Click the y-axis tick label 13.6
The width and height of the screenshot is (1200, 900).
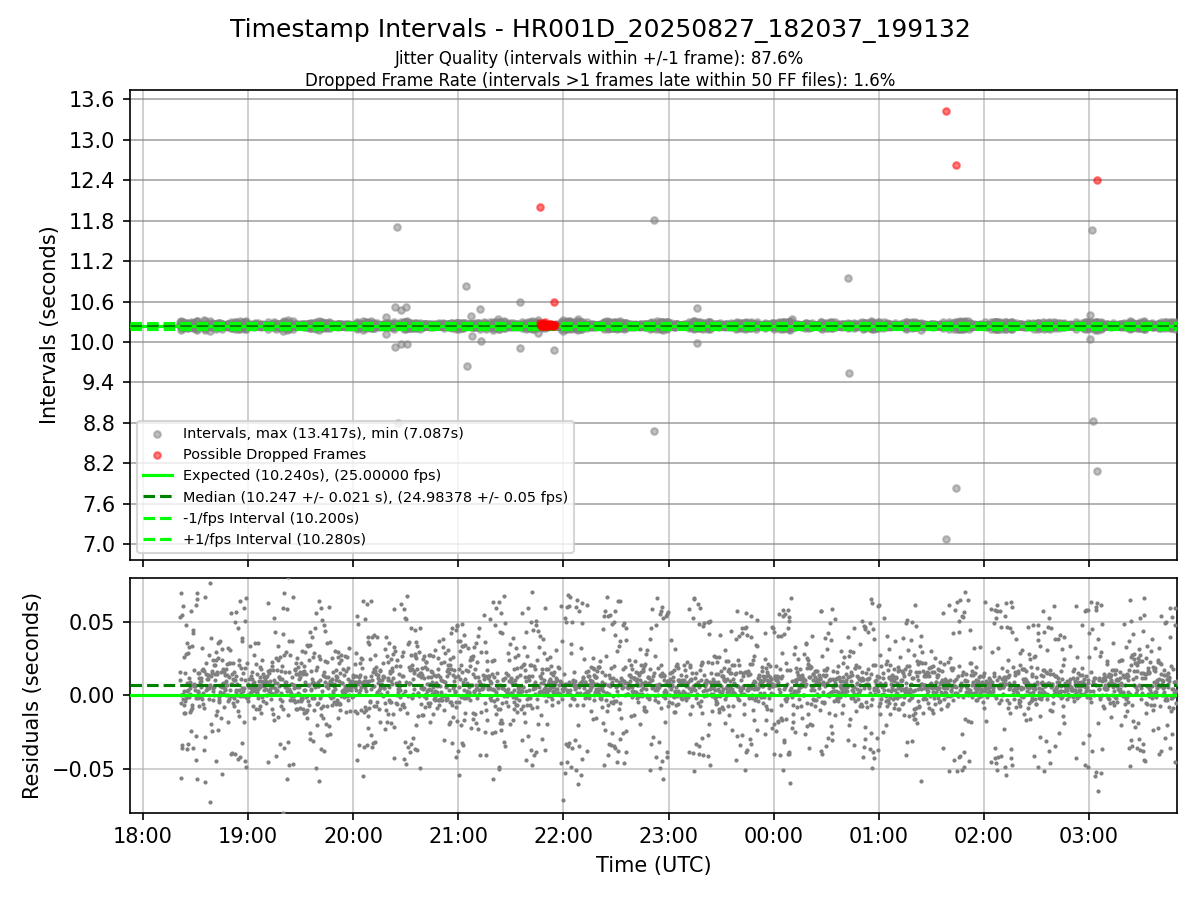click(94, 99)
